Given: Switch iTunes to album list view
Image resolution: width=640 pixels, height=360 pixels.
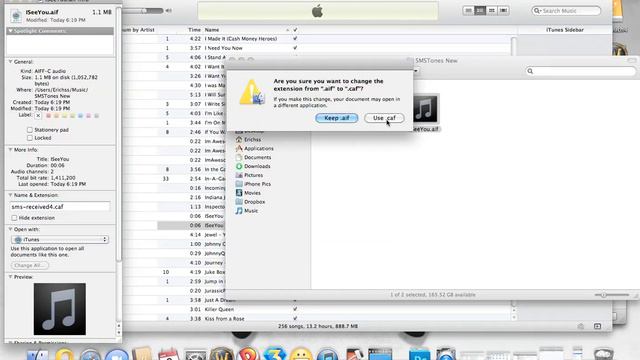Looking at the screenshot, I should pyautogui.click(x=480, y=11).
